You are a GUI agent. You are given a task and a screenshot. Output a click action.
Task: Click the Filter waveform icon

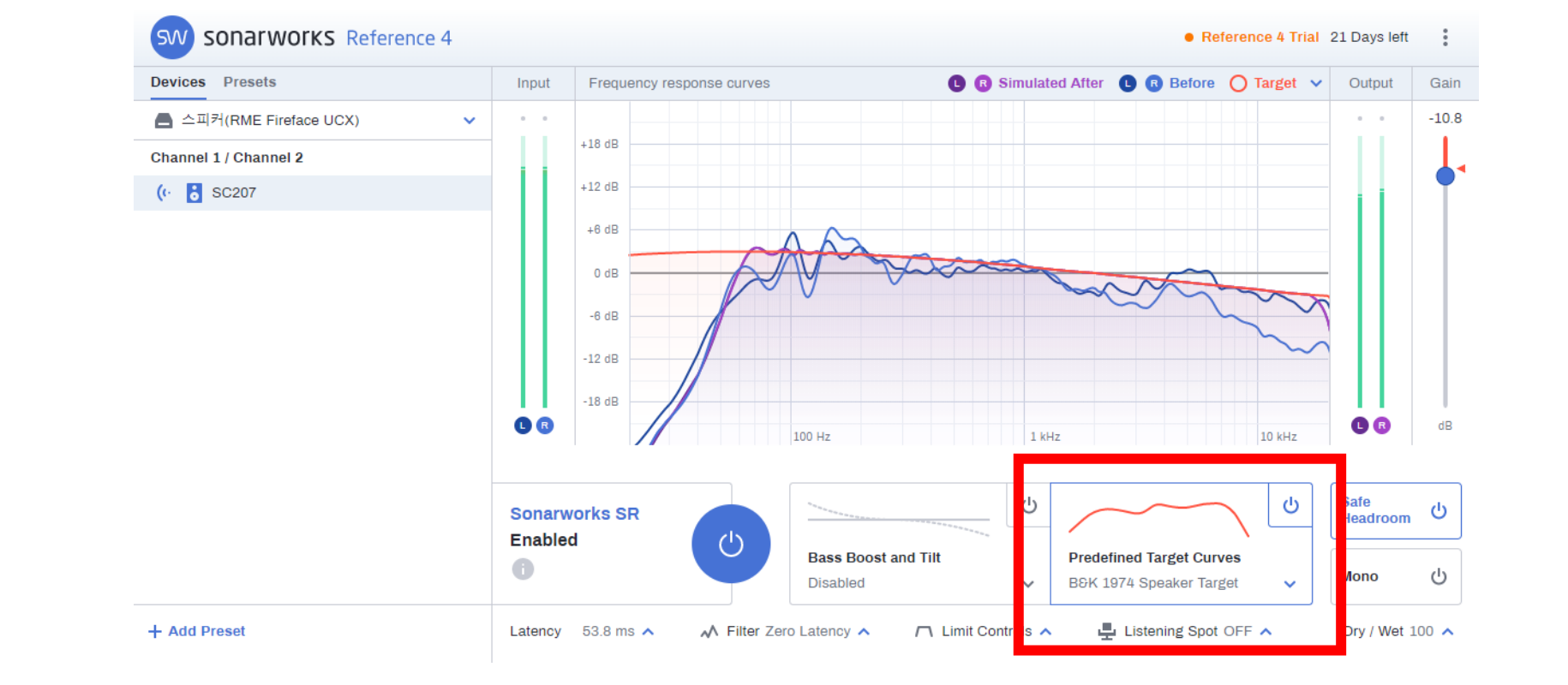coord(709,632)
